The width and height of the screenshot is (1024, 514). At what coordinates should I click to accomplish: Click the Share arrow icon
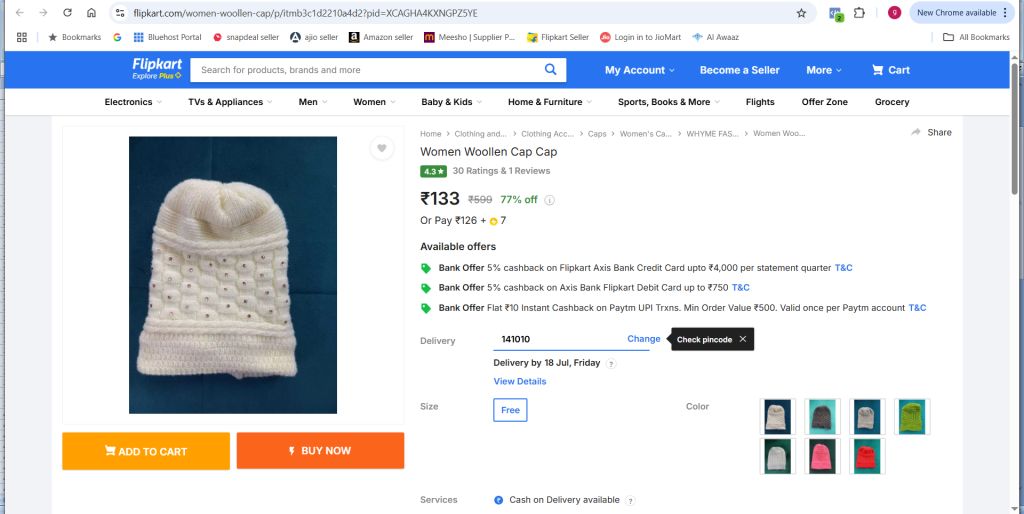(916, 132)
